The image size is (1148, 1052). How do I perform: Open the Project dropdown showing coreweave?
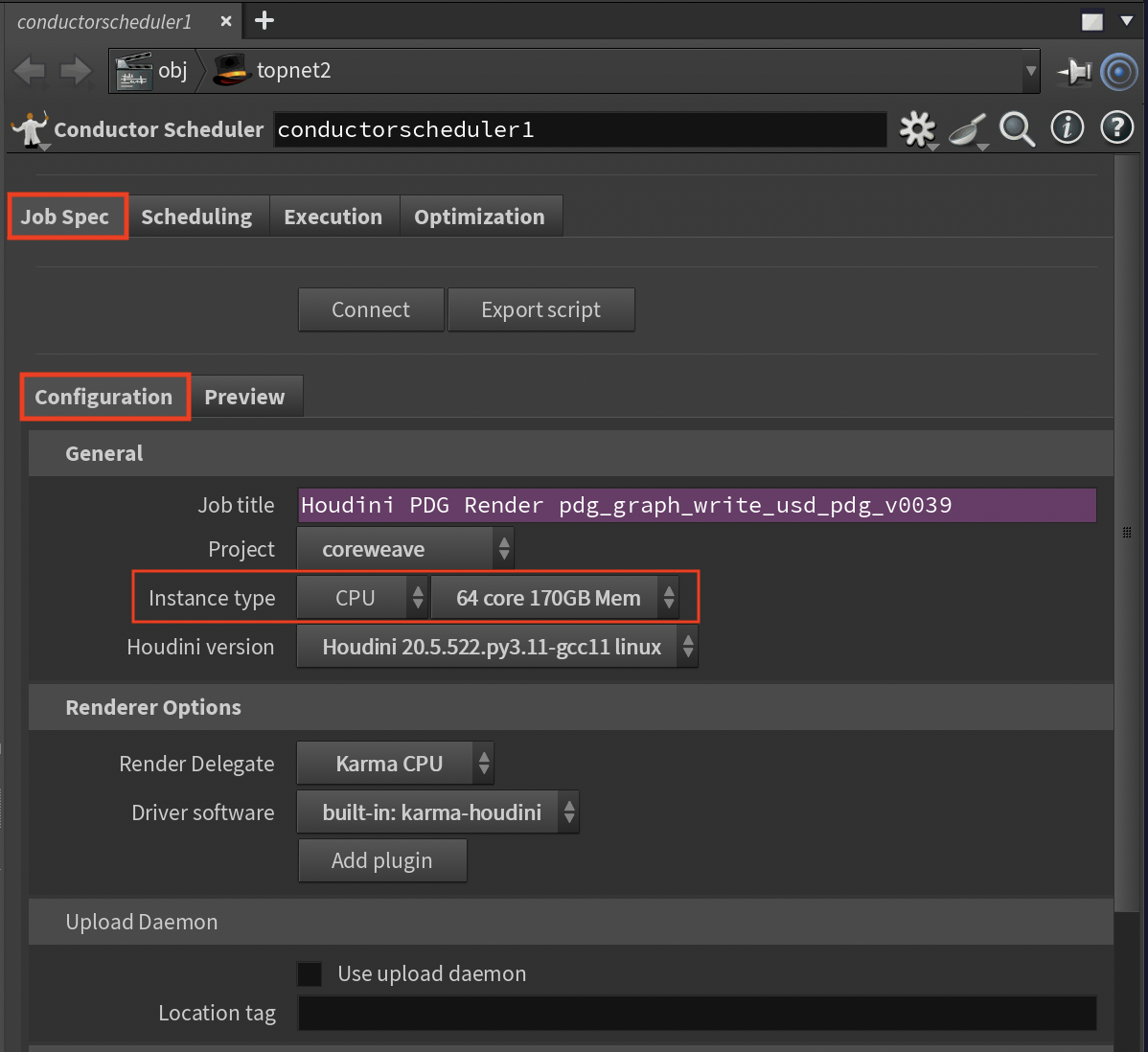pos(405,549)
